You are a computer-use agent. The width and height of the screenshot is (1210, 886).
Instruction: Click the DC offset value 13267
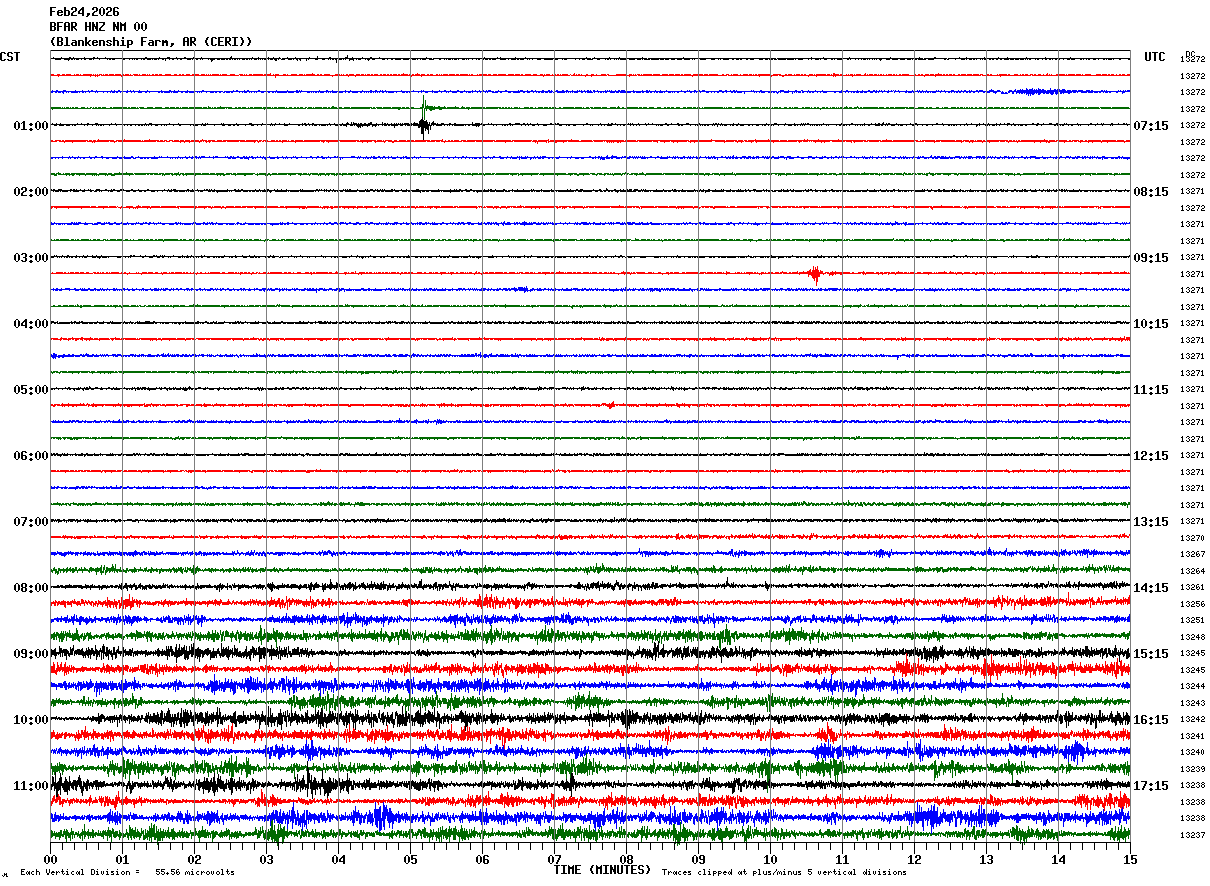click(x=1192, y=554)
